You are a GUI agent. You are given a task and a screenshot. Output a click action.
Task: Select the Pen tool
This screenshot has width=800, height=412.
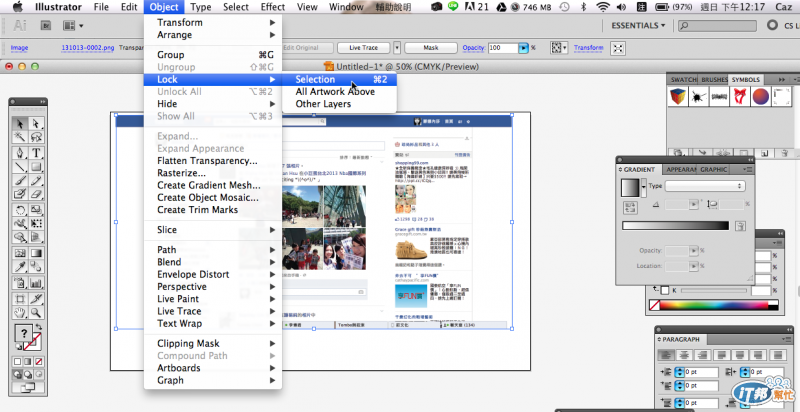coord(20,153)
